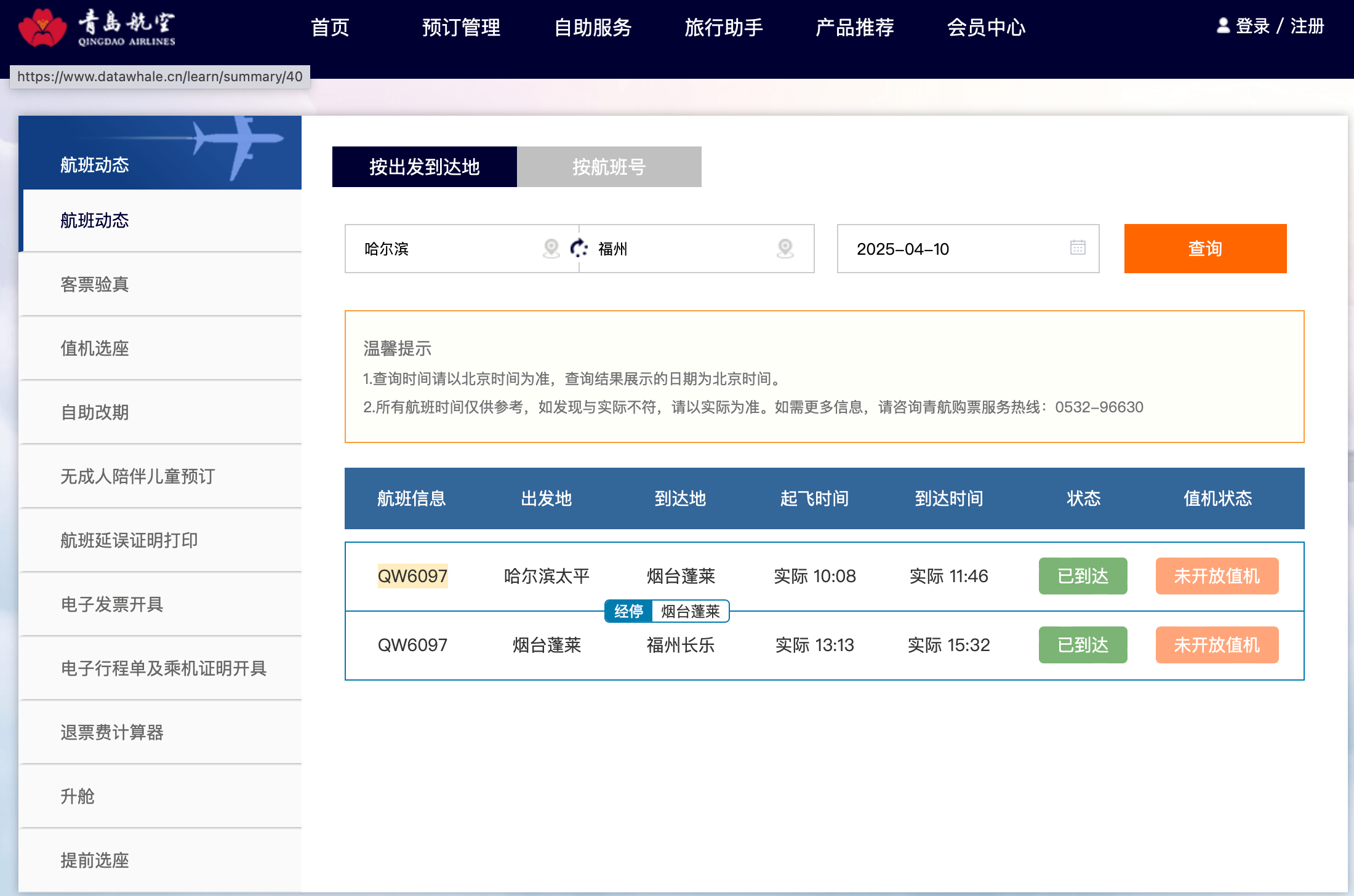This screenshot has height=896, width=1354.
Task: Click location pin icon in 哈尔滨 field
Action: (551, 249)
